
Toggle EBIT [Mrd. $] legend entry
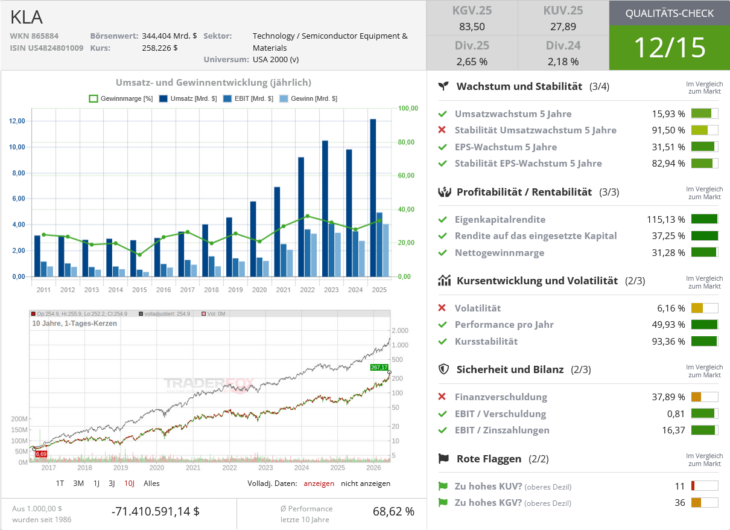(248, 99)
